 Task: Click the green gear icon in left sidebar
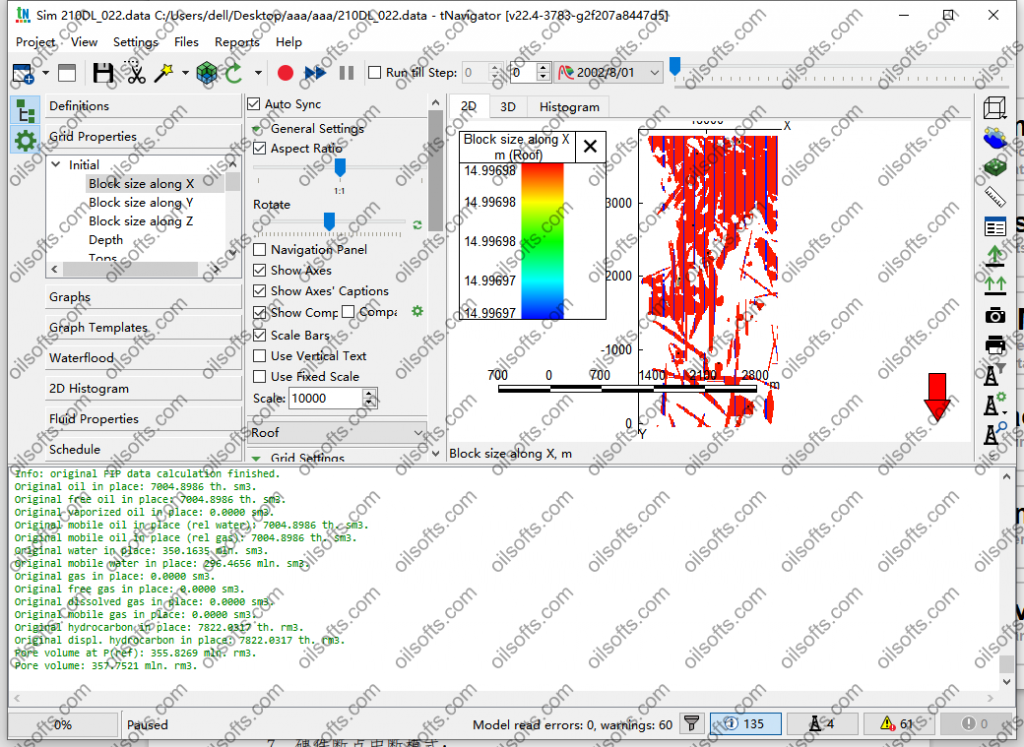[x=25, y=140]
